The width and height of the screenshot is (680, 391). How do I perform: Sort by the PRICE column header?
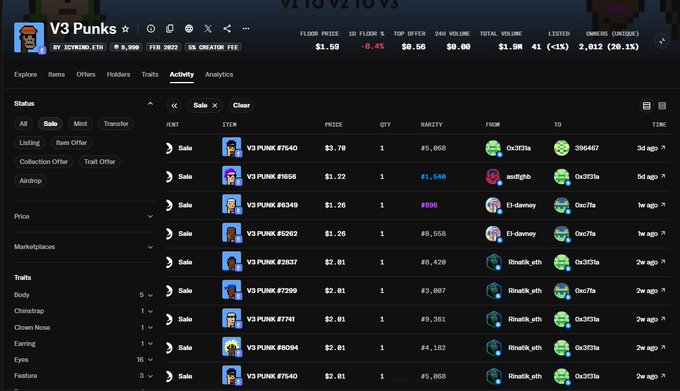pyautogui.click(x=333, y=124)
